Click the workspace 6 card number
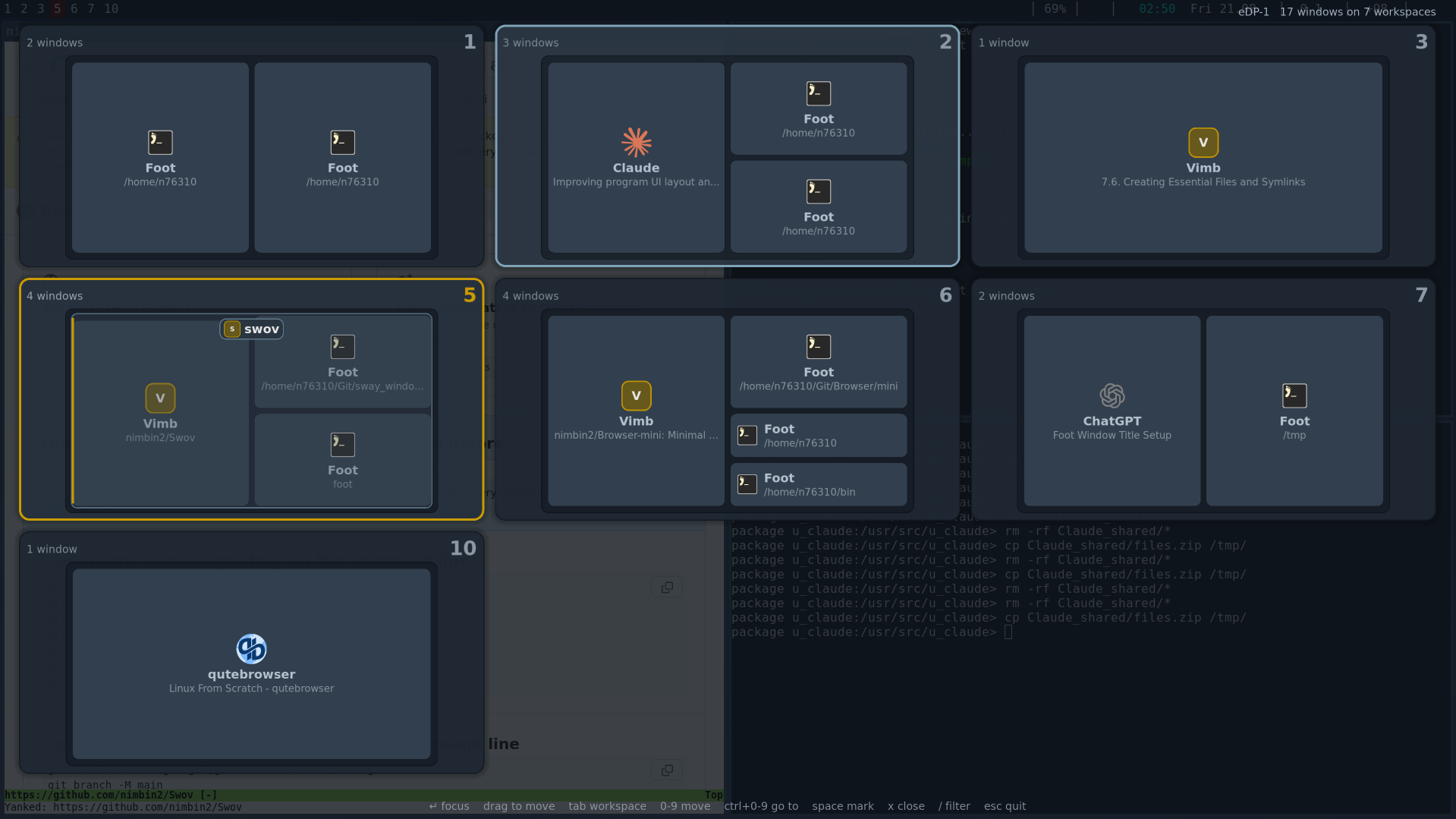 point(945,295)
